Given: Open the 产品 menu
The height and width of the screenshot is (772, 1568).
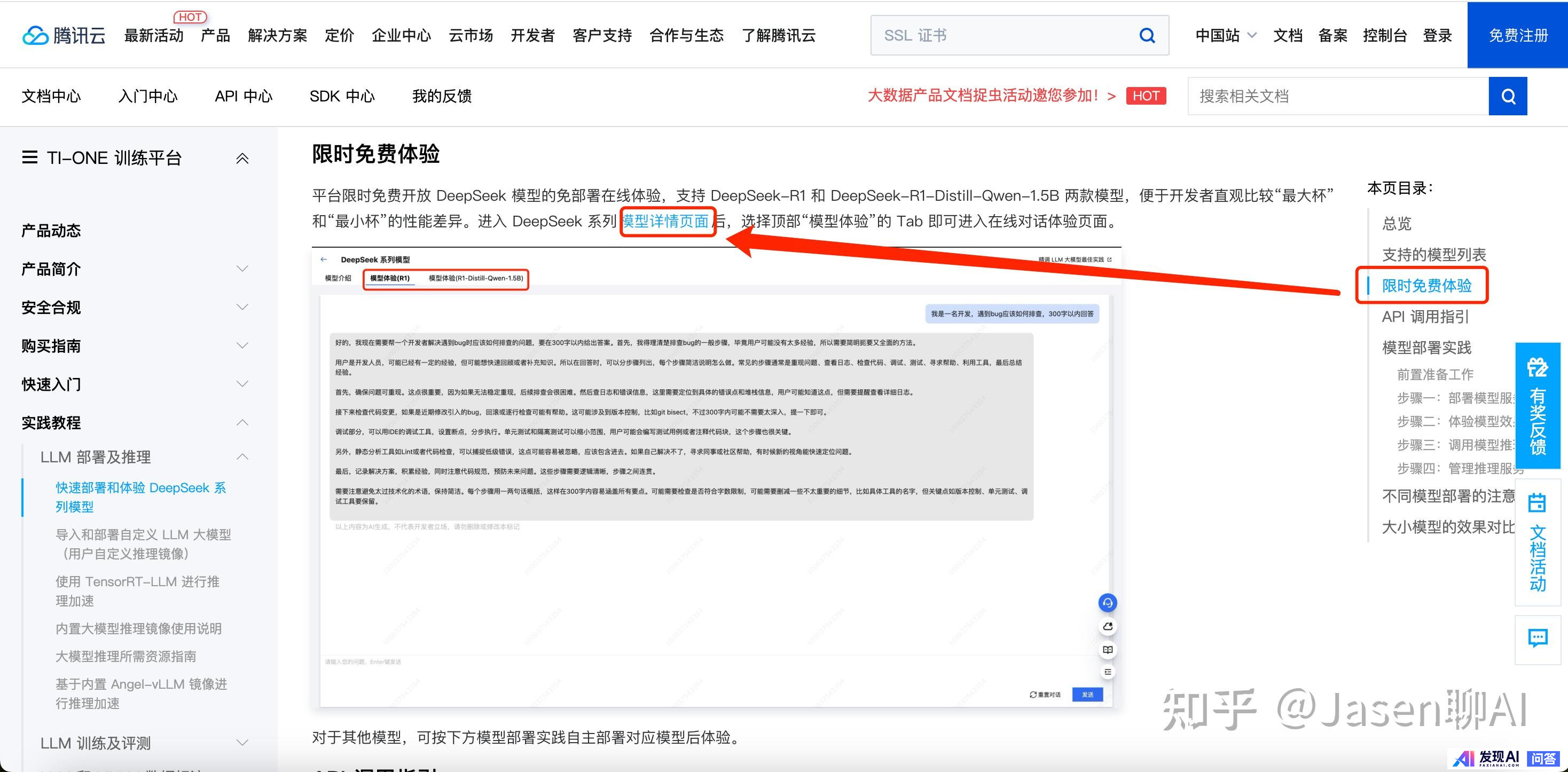Looking at the screenshot, I should [215, 35].
